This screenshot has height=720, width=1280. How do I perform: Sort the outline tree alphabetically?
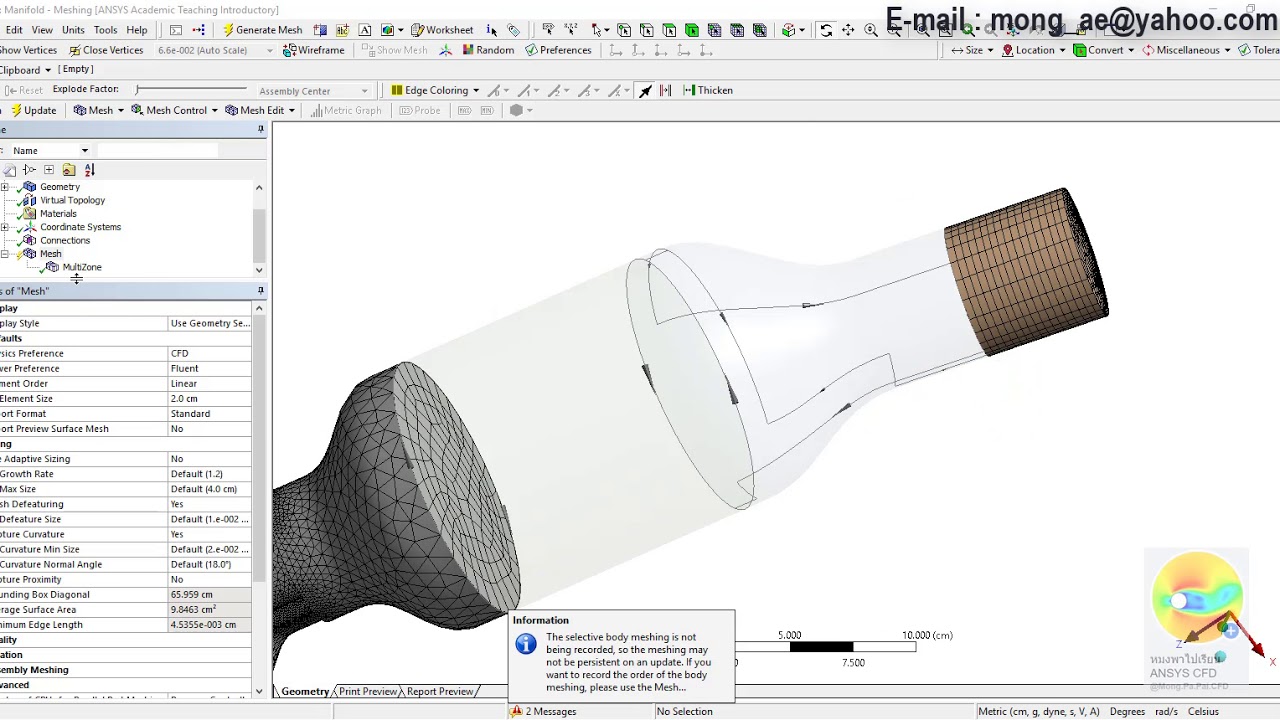[89, 170]
